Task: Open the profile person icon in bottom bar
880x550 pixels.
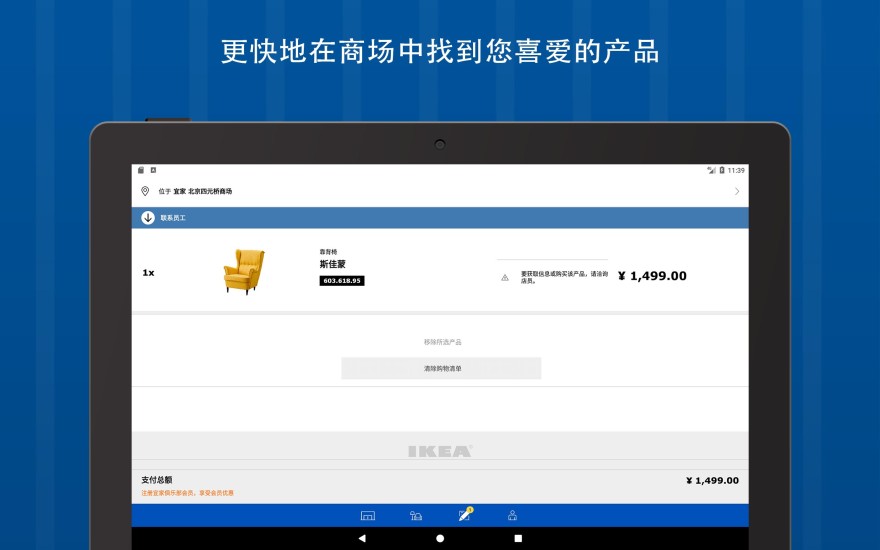Action: tap(512, 515)
